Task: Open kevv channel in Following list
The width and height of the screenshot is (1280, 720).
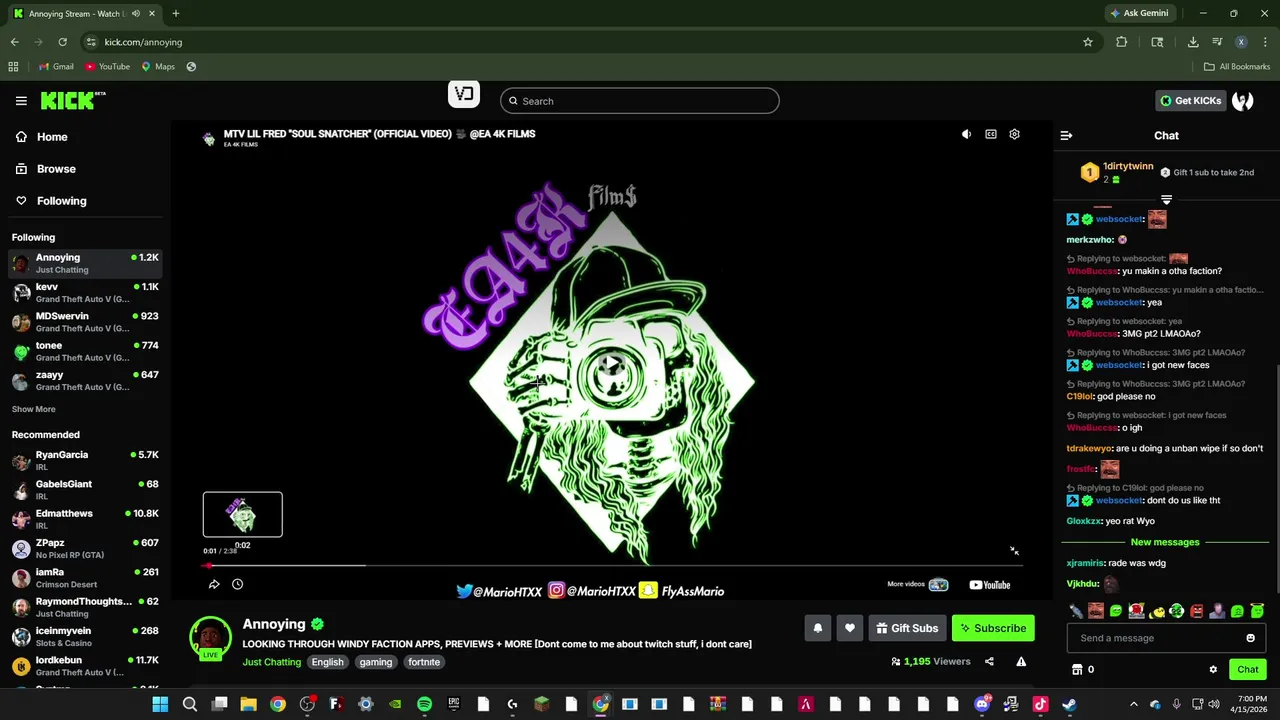Action: pos(85,293)
